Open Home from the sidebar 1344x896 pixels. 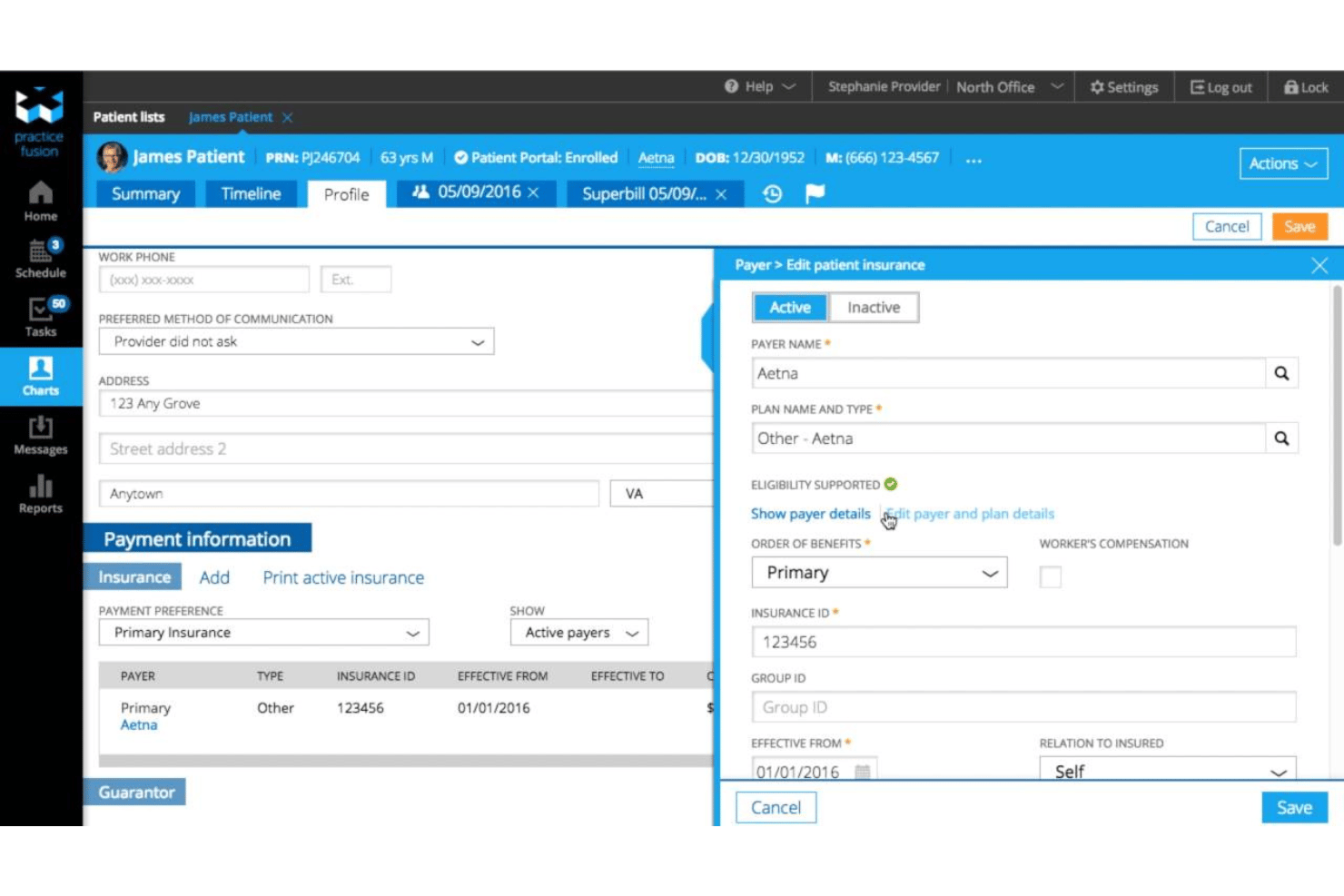[41, 202]
